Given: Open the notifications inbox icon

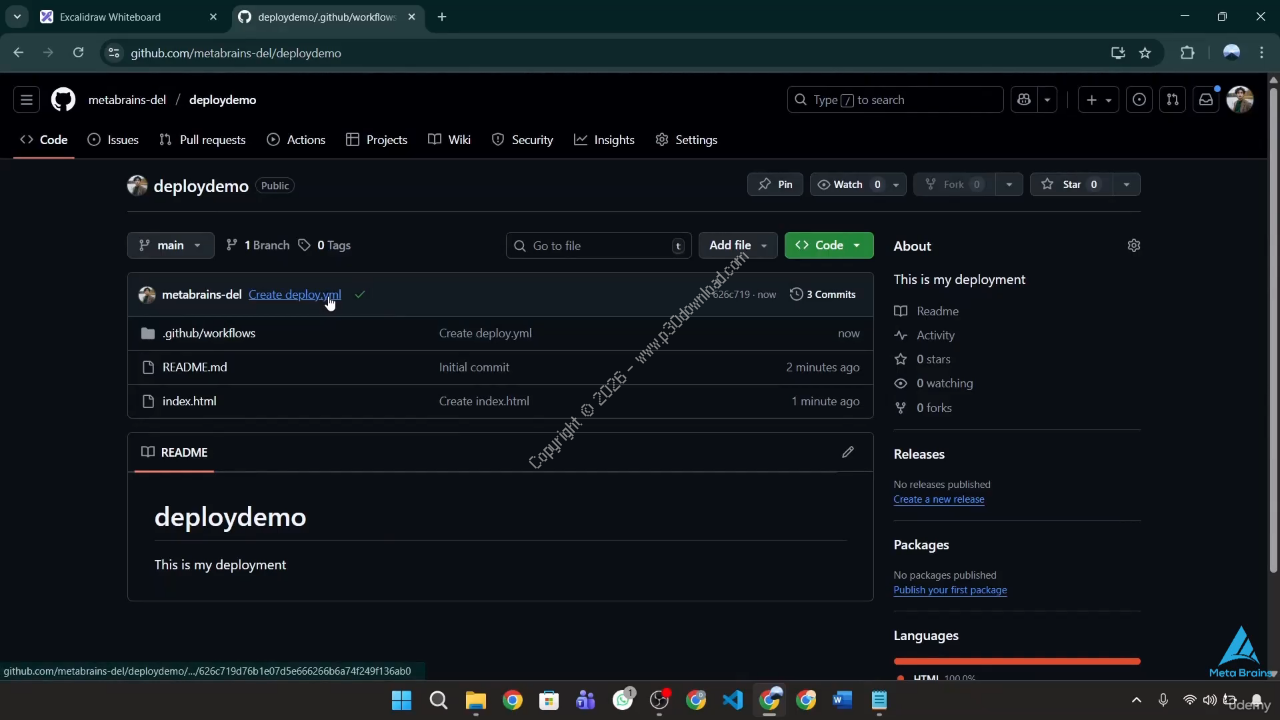Looking at the screenshot, I should click(1206, 100).
